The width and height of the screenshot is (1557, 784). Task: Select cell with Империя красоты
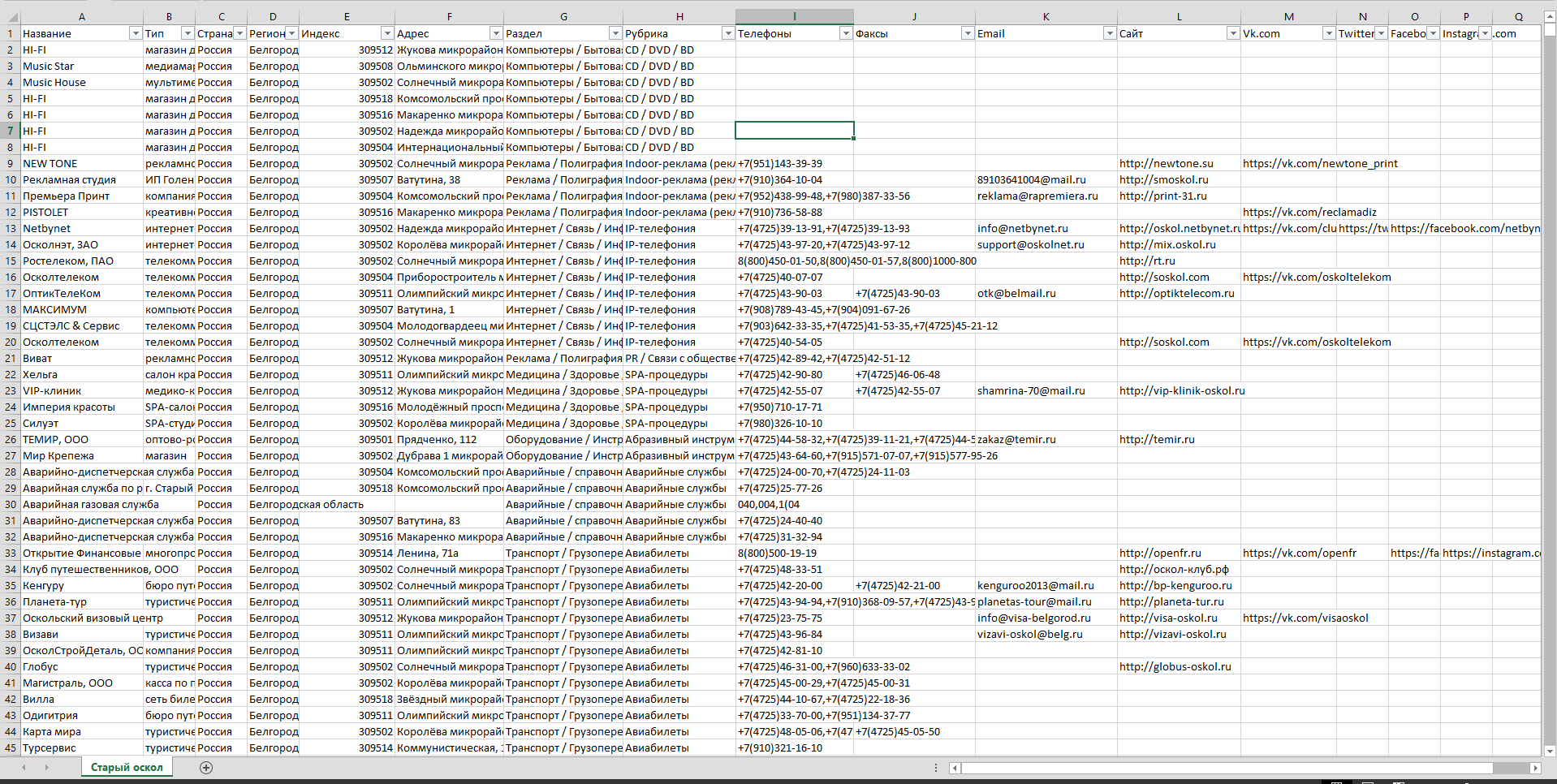81,407
